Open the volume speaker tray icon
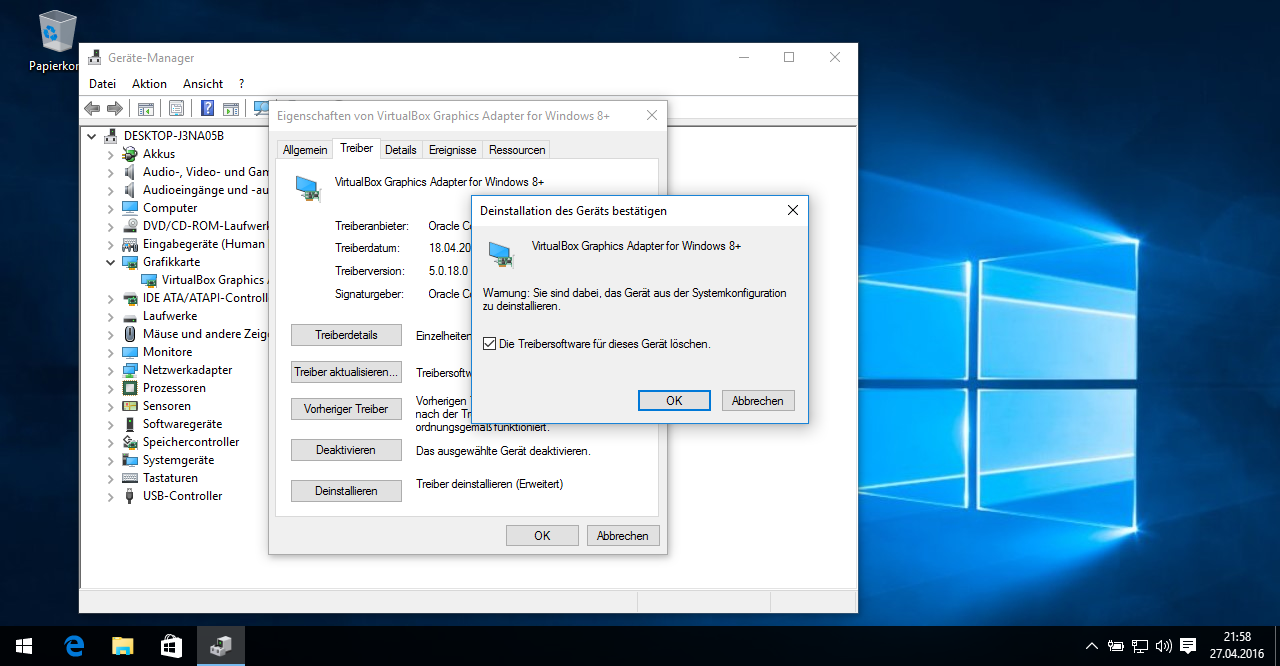 click(1163, 646)
